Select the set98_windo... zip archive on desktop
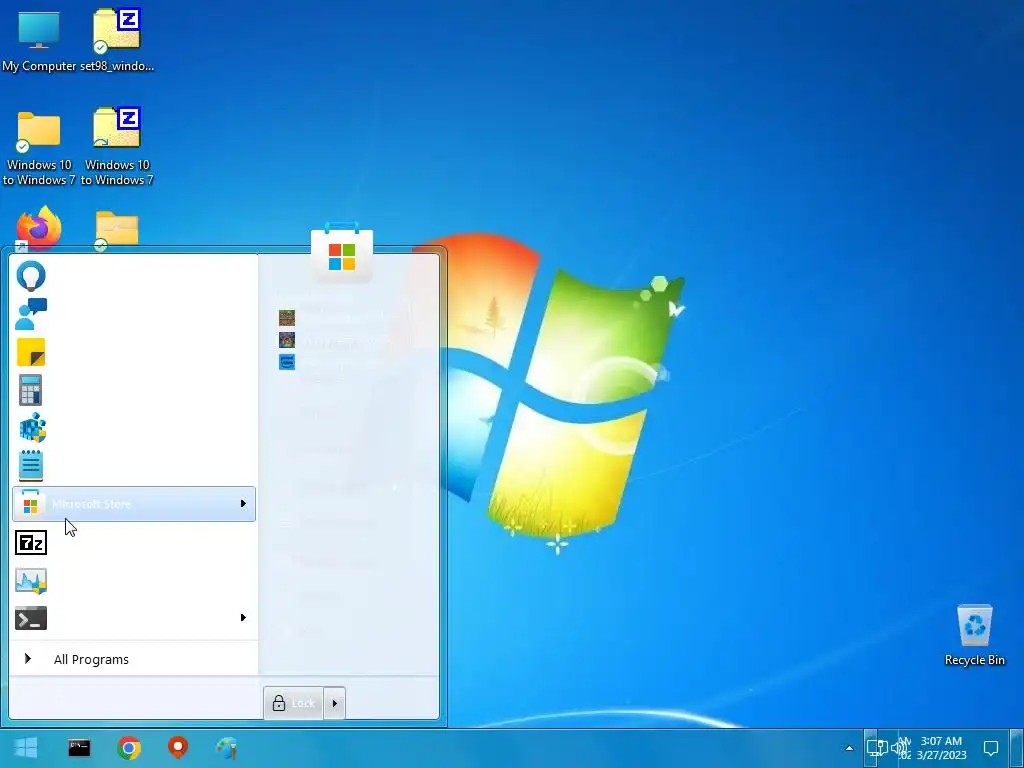 (117, 41)
